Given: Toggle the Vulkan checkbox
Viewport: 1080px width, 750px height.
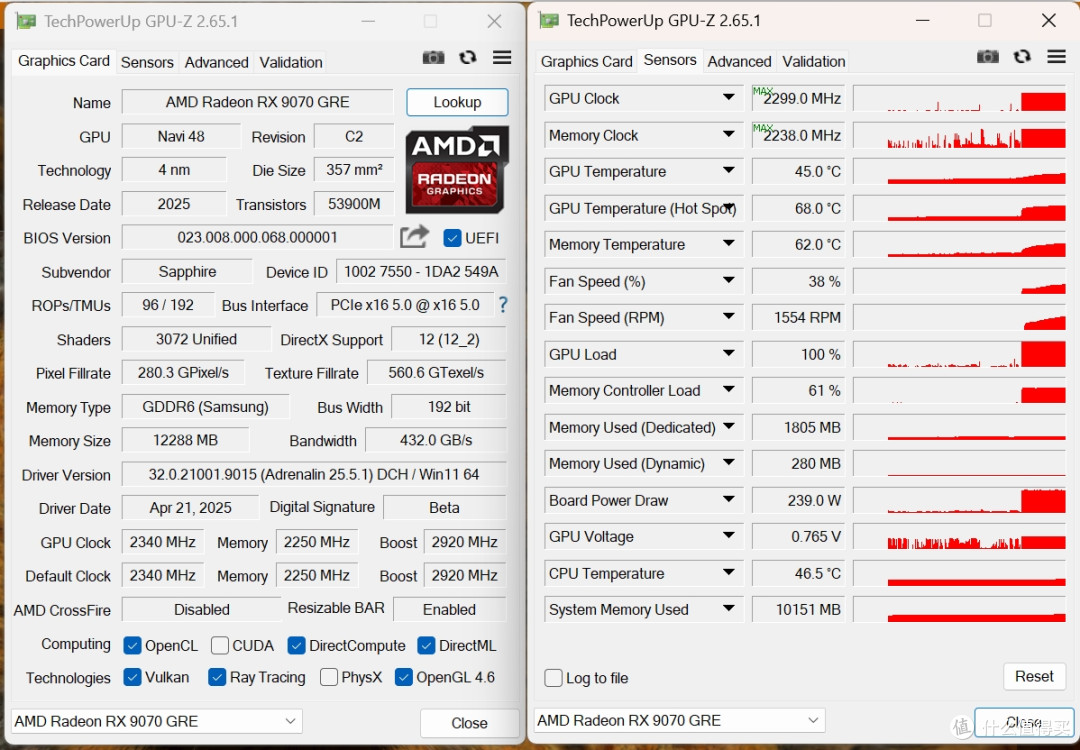Looking at the screenshot, I should tap(132, 677).
